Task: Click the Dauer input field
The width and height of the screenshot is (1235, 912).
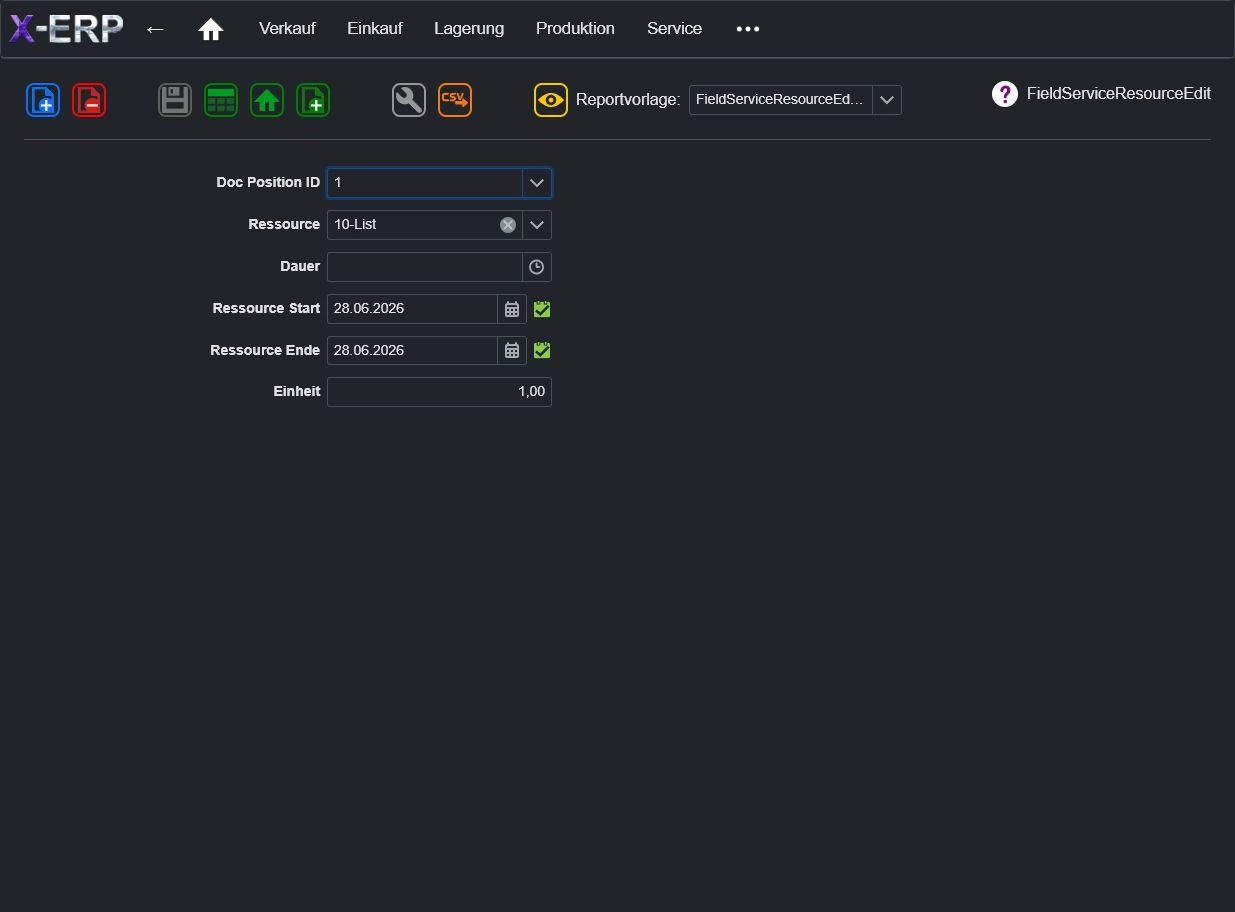Action: pos(425,267)
